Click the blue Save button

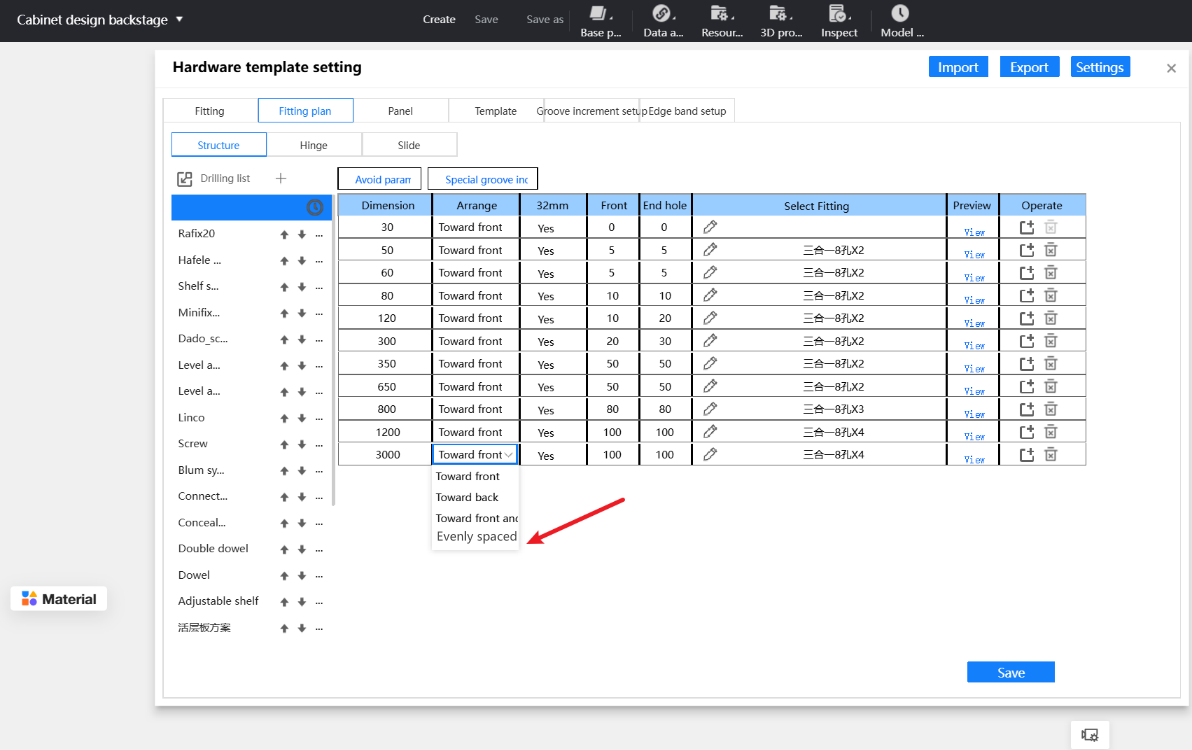[x=1010, y=672]
